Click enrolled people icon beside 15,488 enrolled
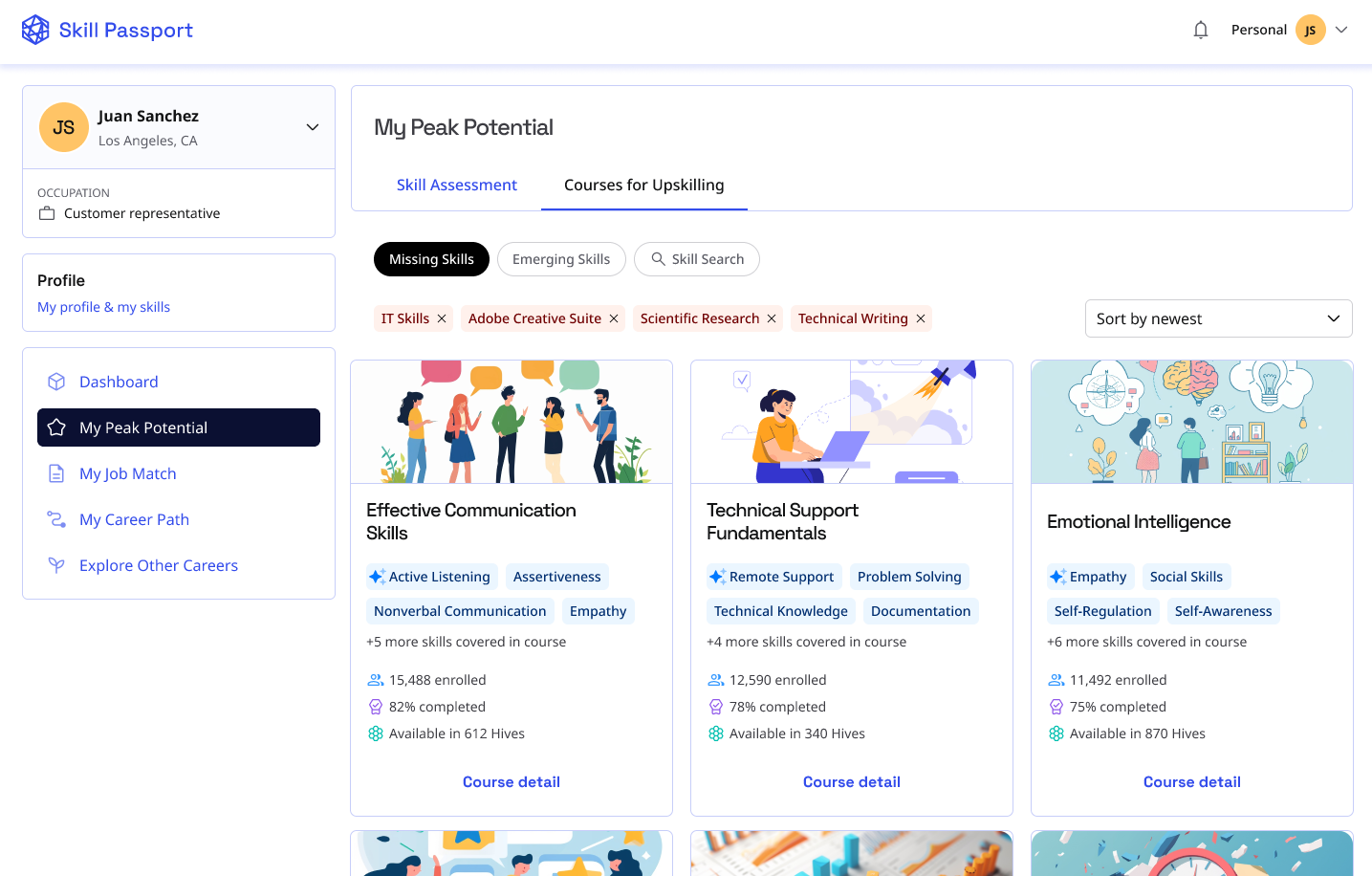This screenshot has width=1372, height=876. 376,680
